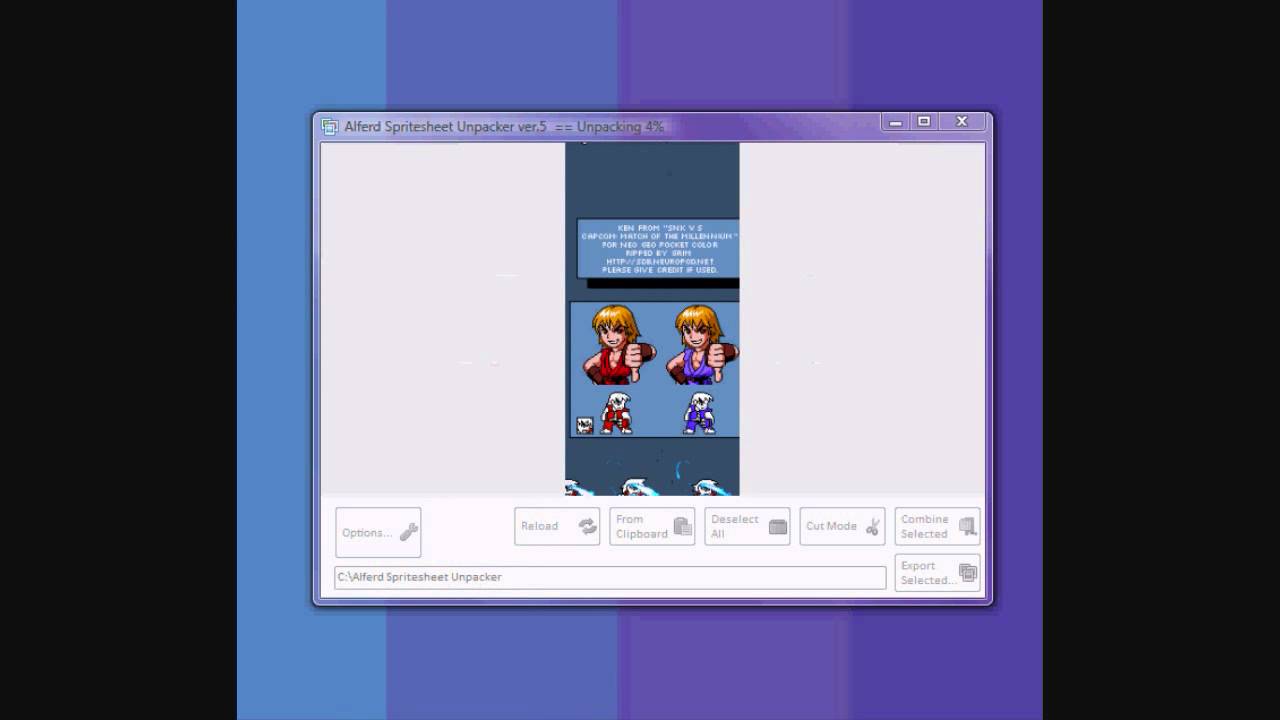Click the Deselect All icon

coord(777,526)
